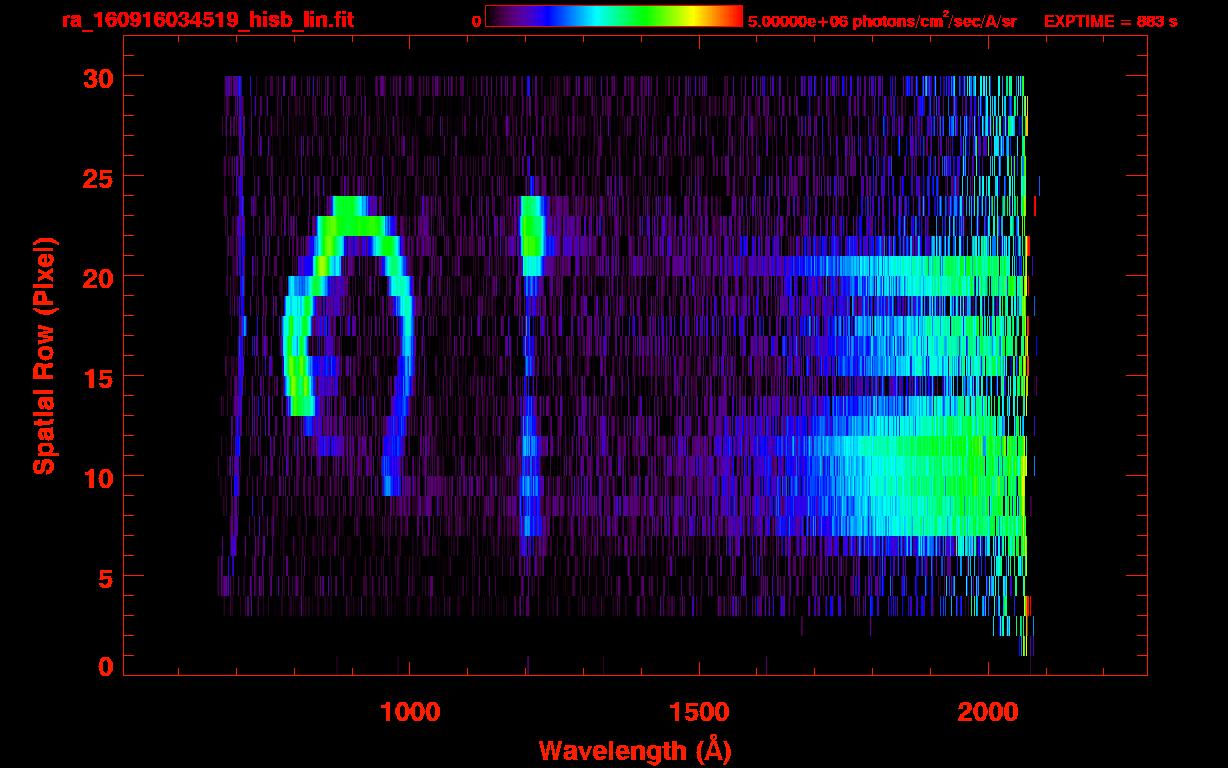Click the rainbow color scale bar

pyautogui.click(x=614, y=16)
